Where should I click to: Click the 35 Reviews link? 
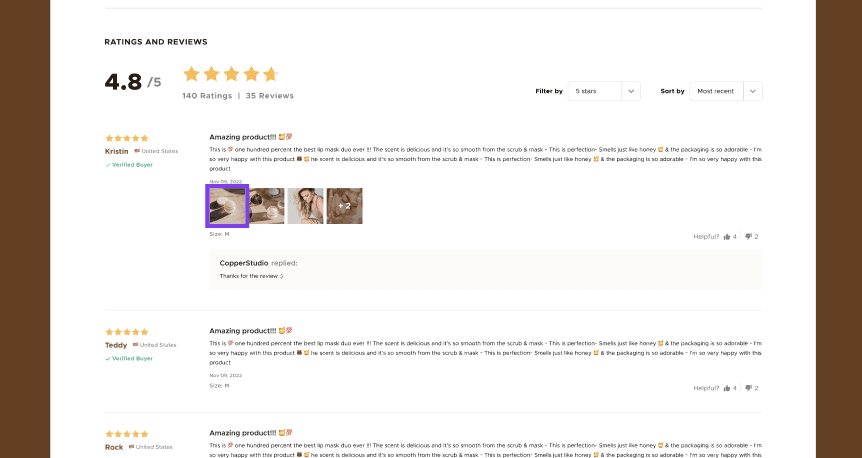(269, 96)
